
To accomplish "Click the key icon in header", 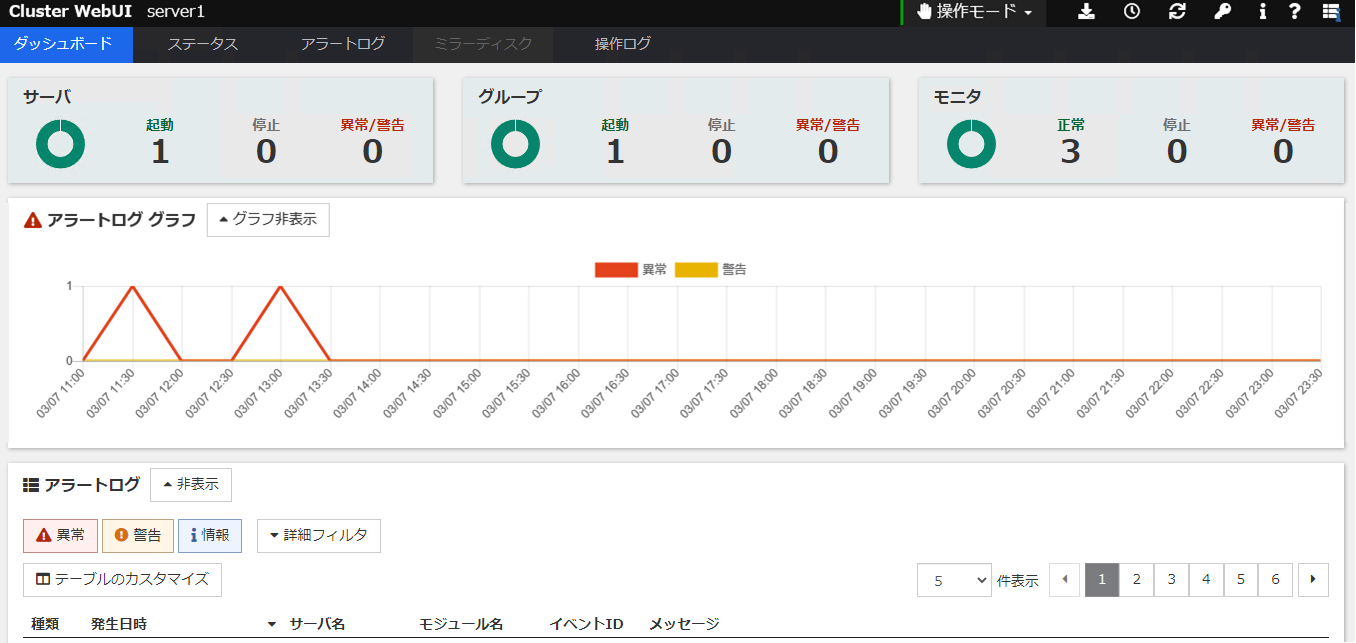I will pyautogui.click(x=1222, y=12).
